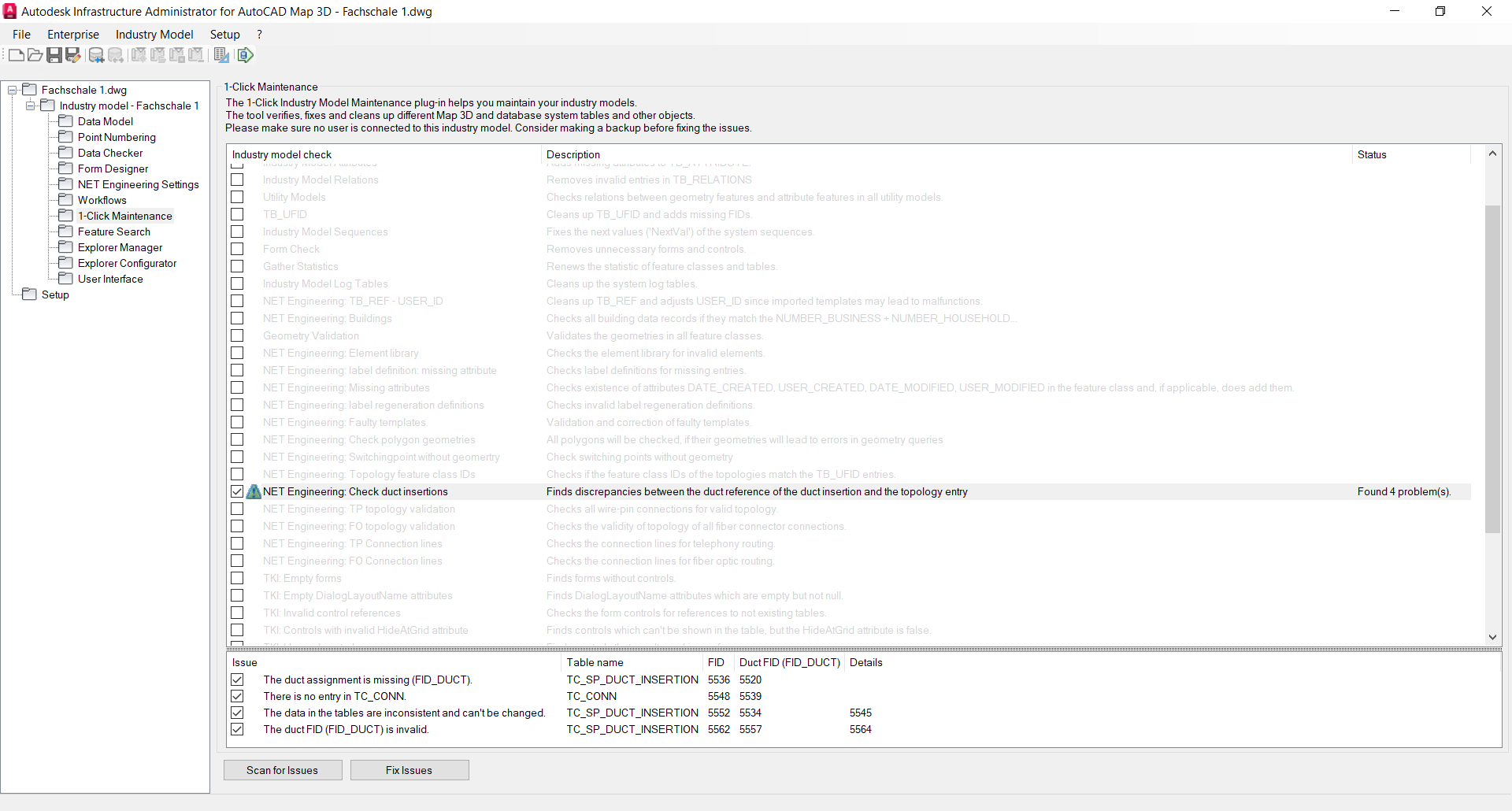The width and height of the screenshot is (1512, 811).
Task: Open the Industry Model menu
Action: [154, 35]
